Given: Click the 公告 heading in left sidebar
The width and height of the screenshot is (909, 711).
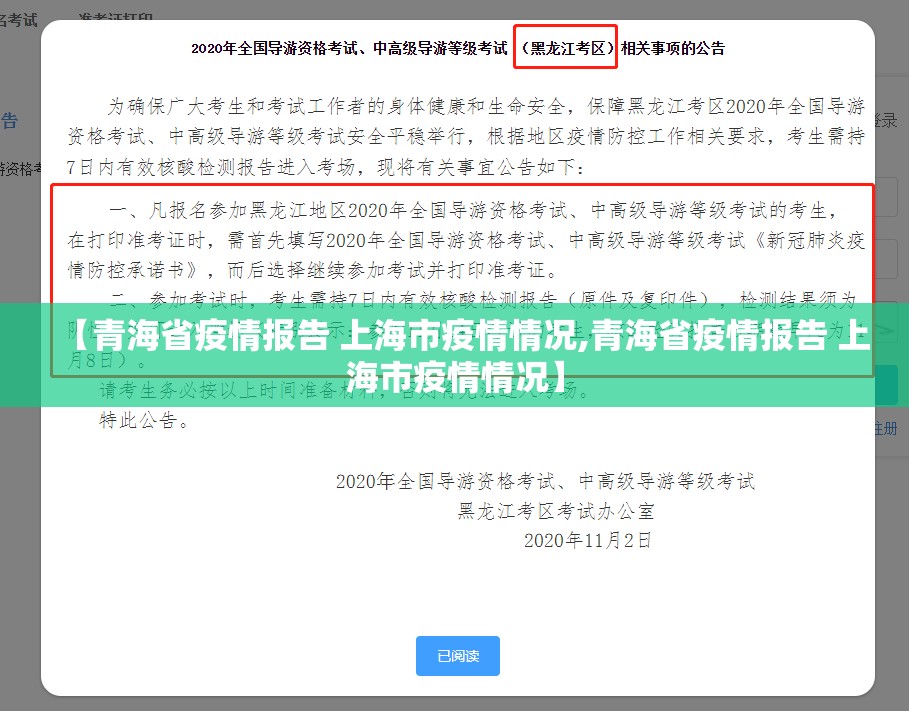Looking at the screenshot, I should coord(10,121).
